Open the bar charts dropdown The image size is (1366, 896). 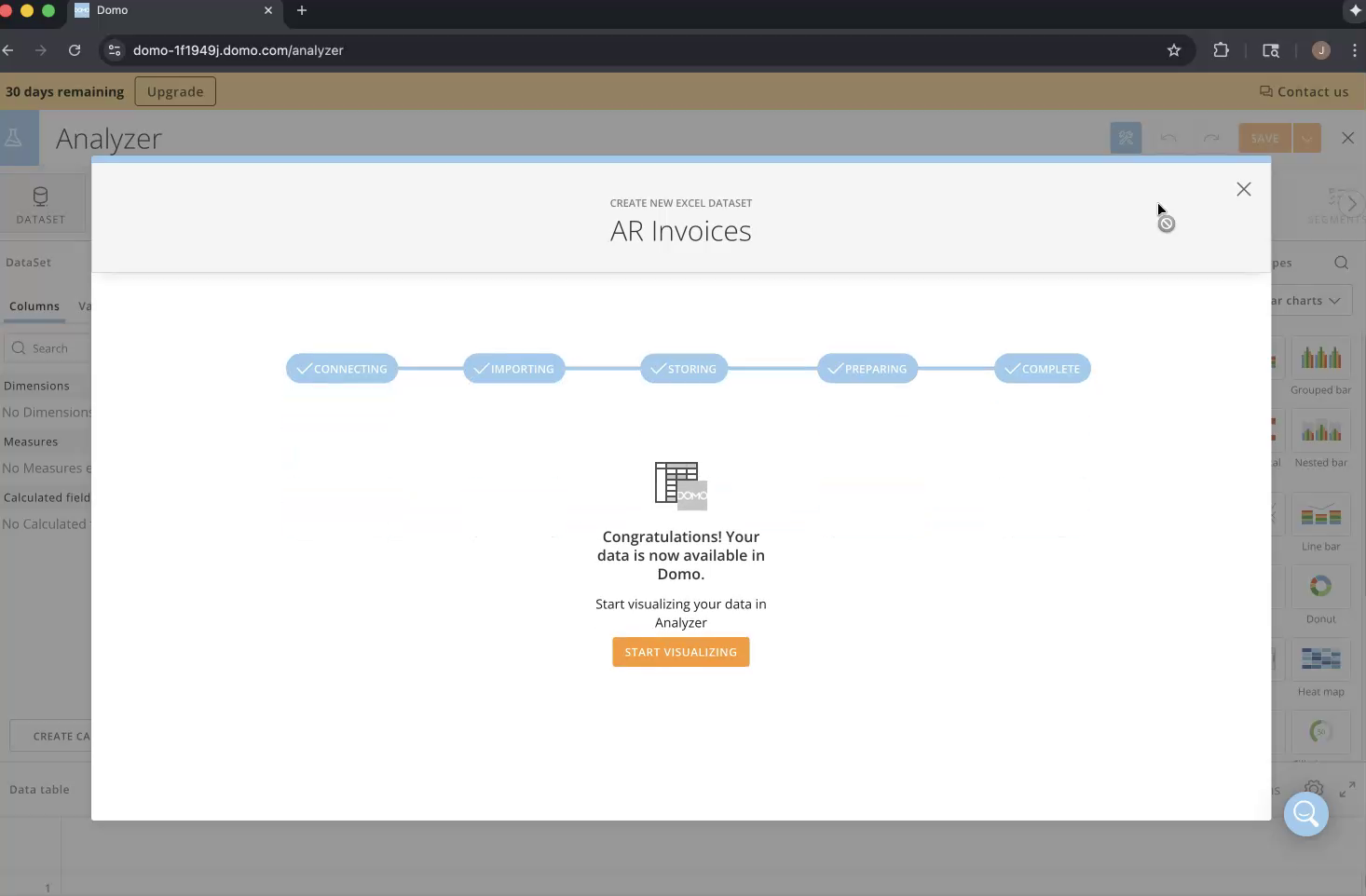point(1310,301)
